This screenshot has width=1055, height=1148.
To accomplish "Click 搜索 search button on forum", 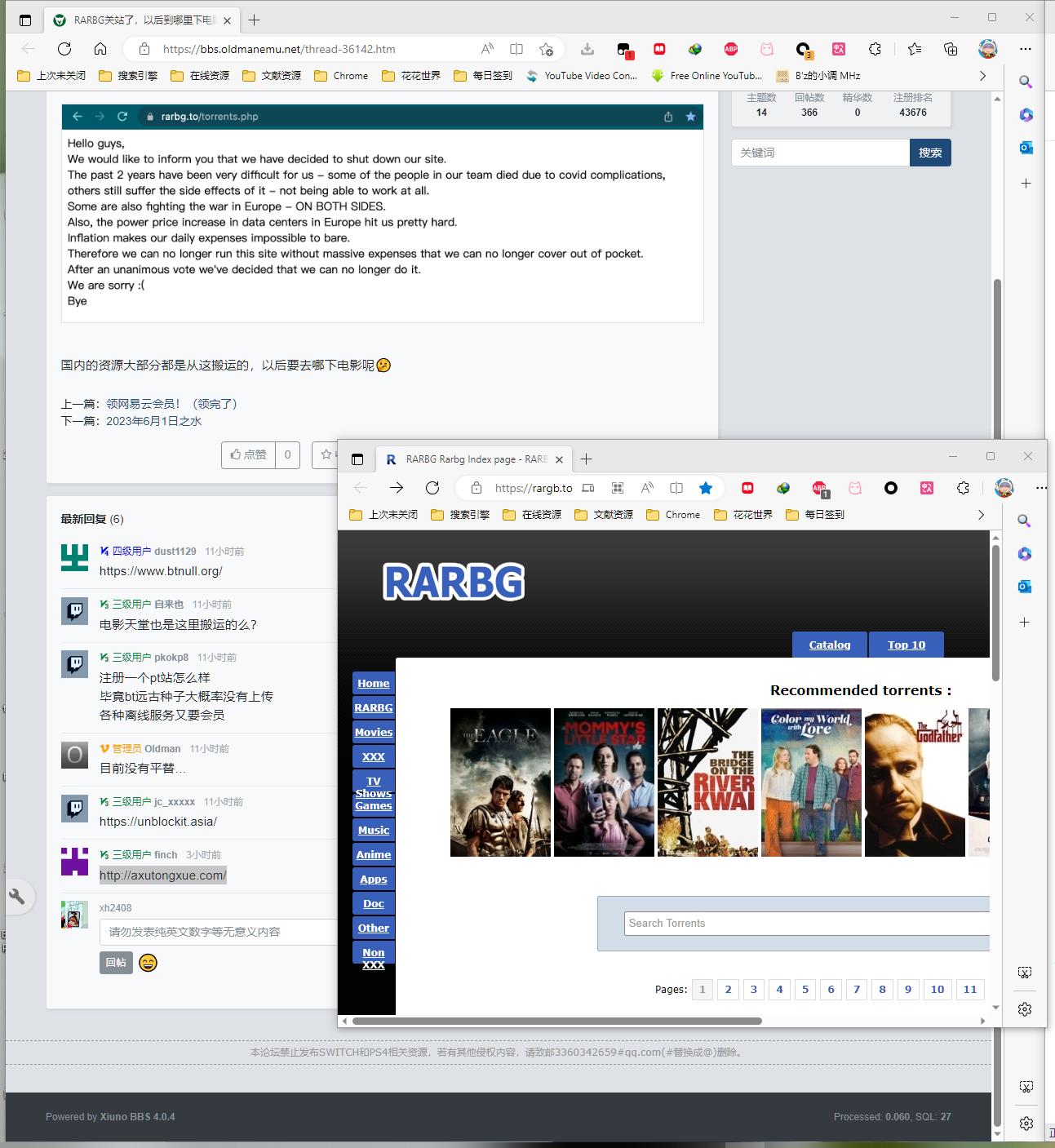I will pyautogui.click(x=930, y=153).
